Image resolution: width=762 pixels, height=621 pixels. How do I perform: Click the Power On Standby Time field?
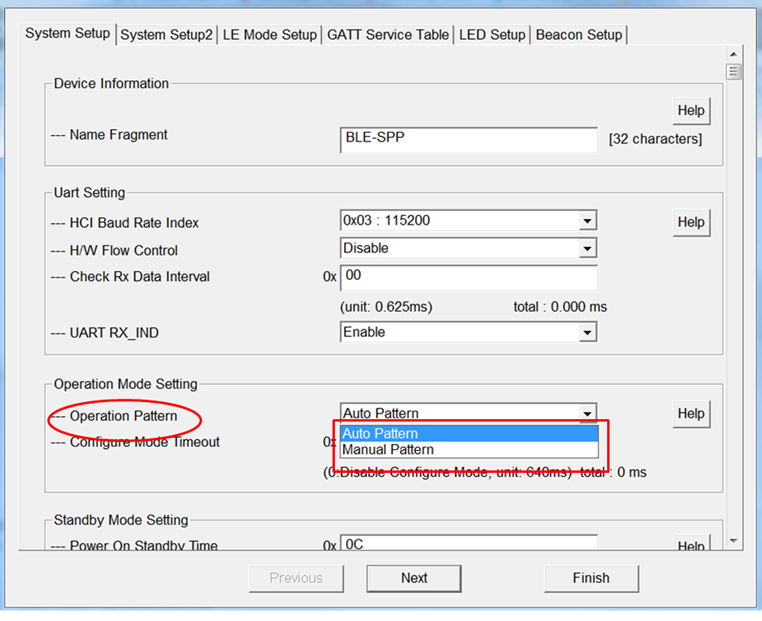pos(468,545)
